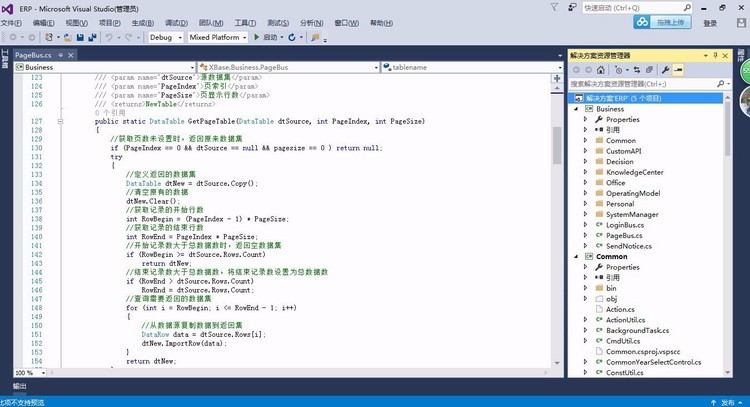
Task: Click the Show All Files icon
Action: click(649, 70)
